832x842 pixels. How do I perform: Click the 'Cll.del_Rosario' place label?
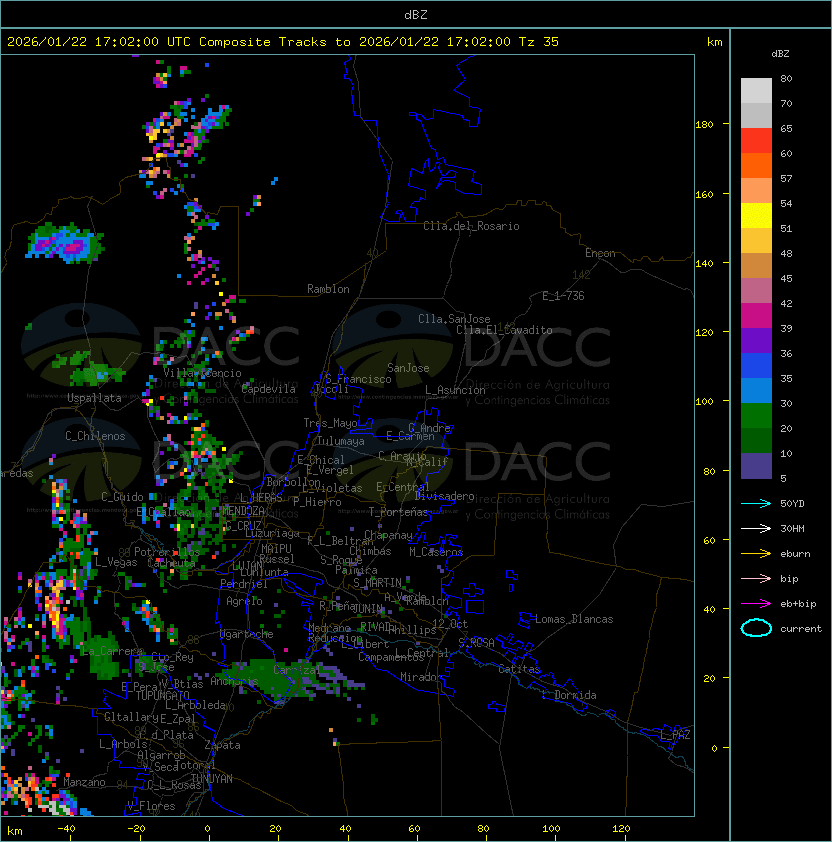coord(471,226)
